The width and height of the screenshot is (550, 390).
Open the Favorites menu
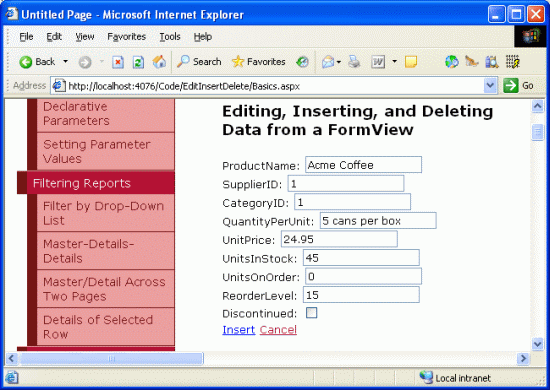[126, 37]
